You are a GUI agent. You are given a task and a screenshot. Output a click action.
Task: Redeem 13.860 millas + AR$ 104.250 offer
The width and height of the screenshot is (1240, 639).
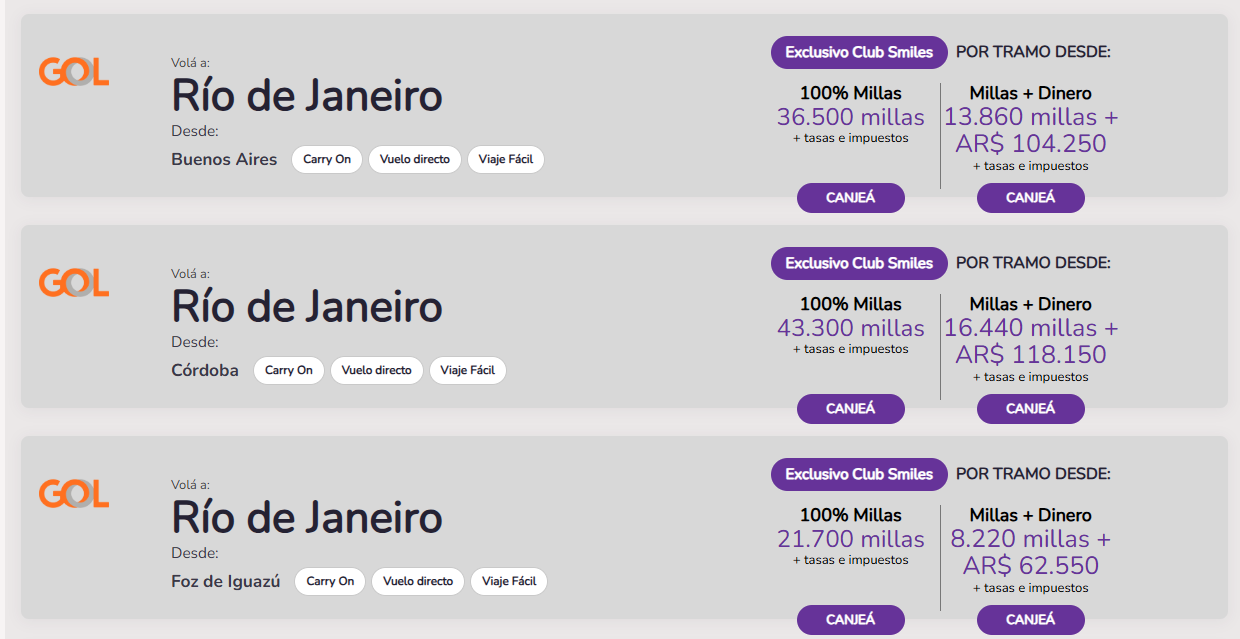(1031, 198)
